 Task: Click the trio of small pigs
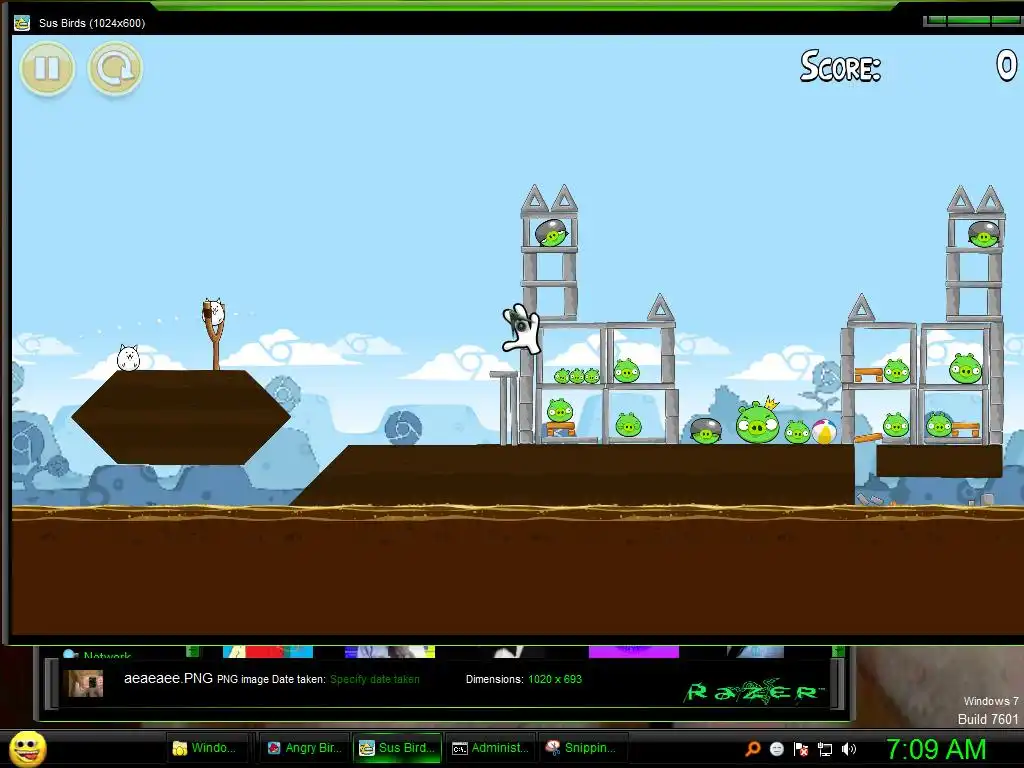tap(577, 376)
